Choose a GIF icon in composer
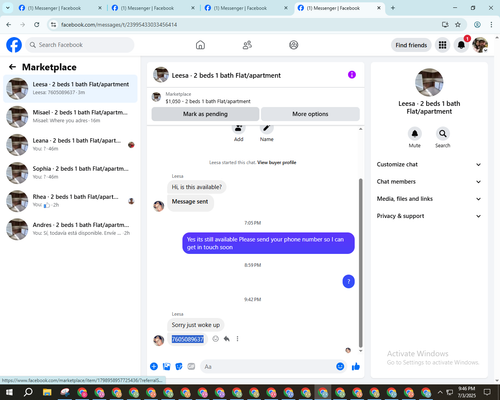This screenshot has height=400, width=500. point(191,366)
